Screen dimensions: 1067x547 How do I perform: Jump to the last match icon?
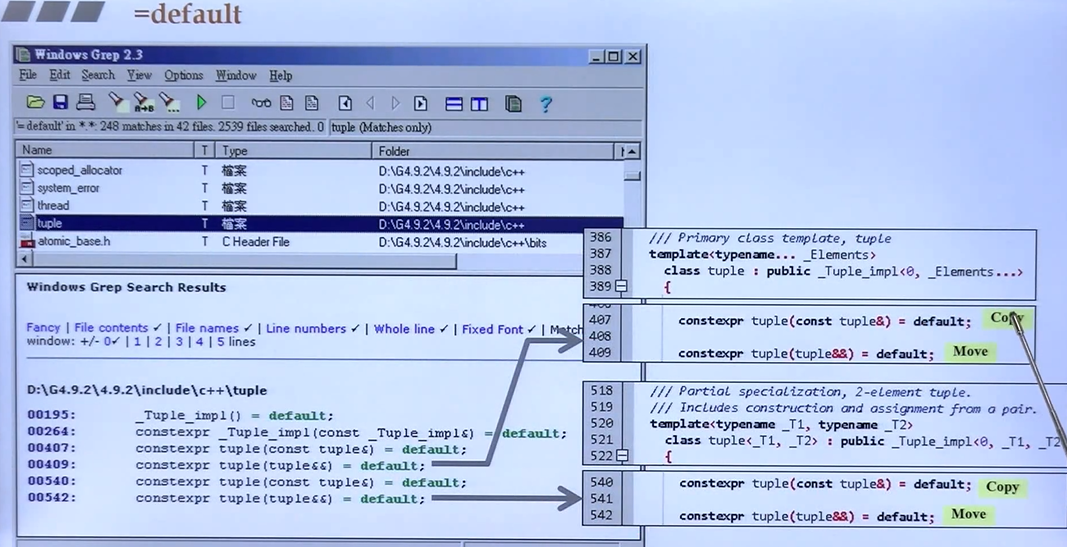click(x=421, y=103)
